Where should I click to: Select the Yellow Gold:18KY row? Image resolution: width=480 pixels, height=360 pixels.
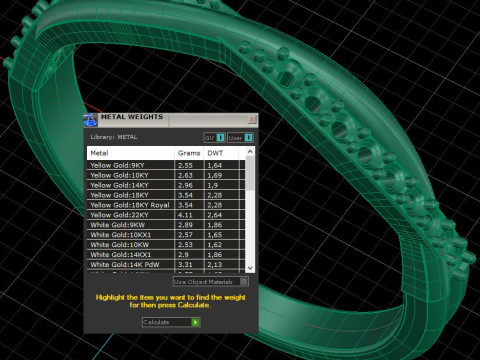(x=166, y=195)
